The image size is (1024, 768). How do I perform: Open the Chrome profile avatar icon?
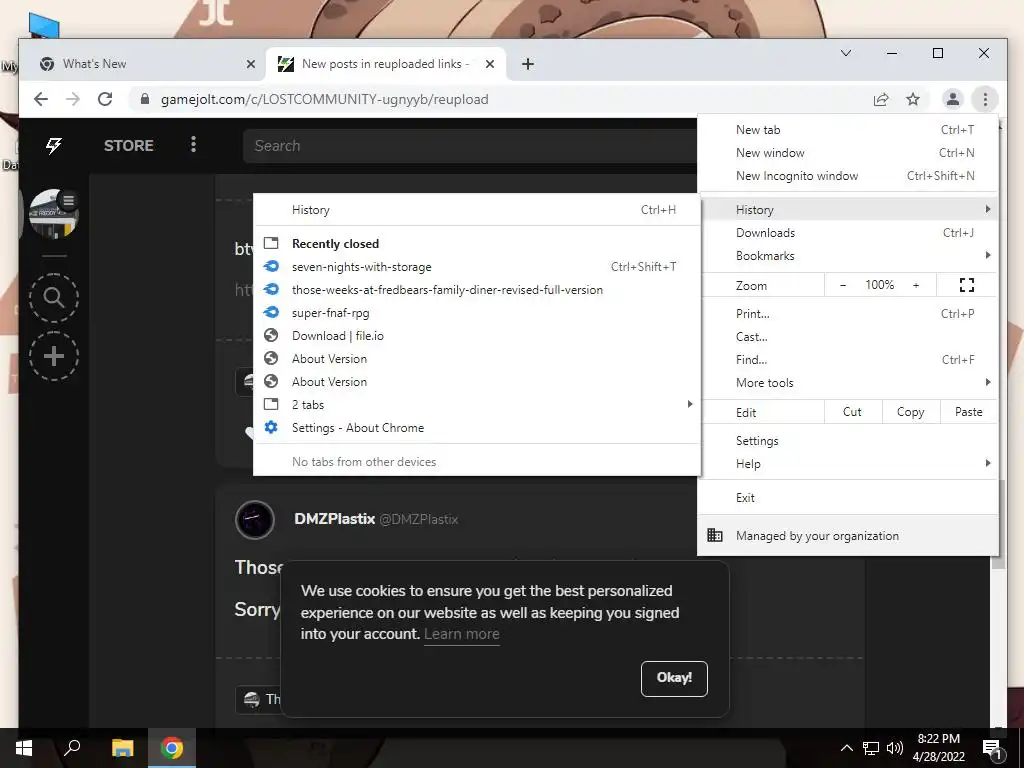point(953,99)
